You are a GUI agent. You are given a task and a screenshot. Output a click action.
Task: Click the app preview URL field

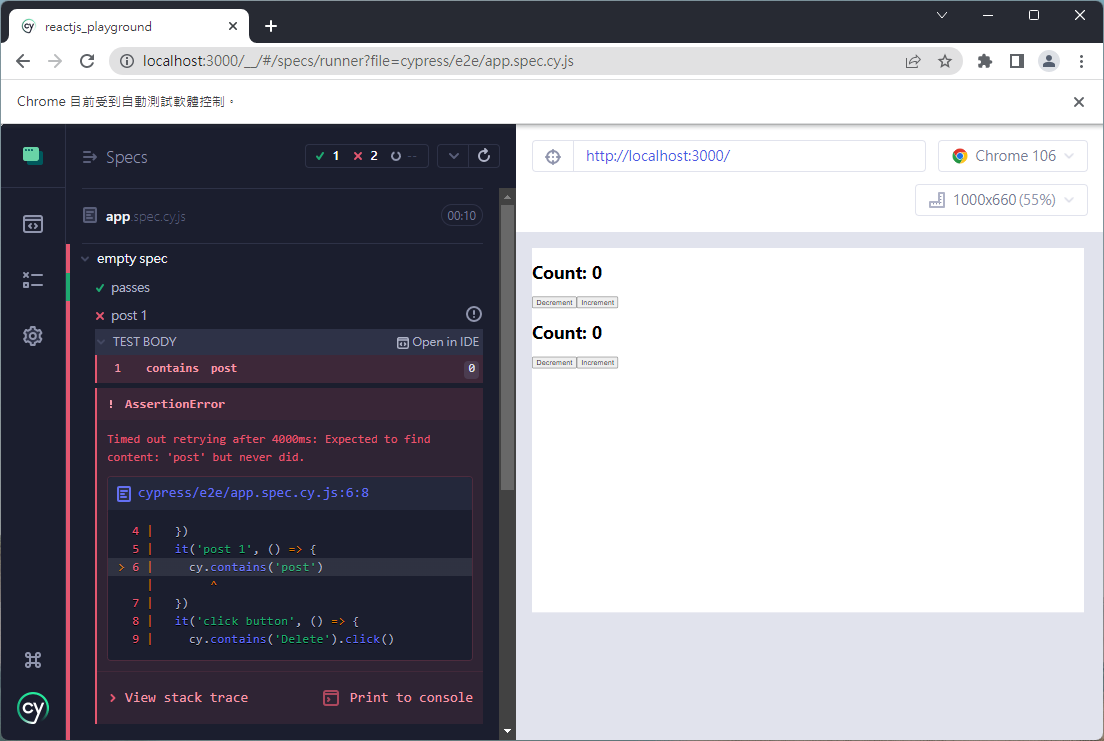pos(748,156)
